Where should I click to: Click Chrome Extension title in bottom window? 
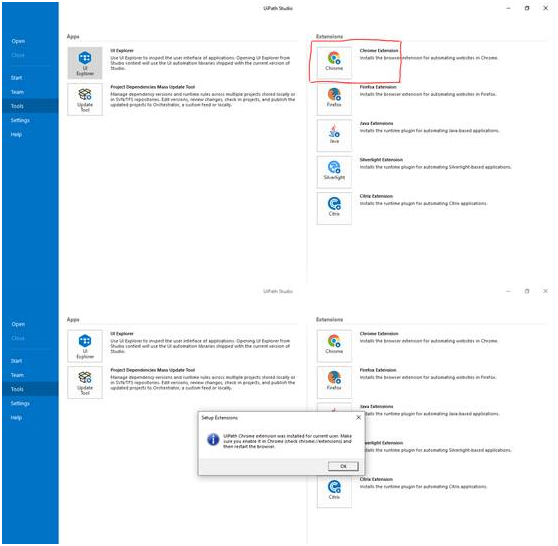379,334
